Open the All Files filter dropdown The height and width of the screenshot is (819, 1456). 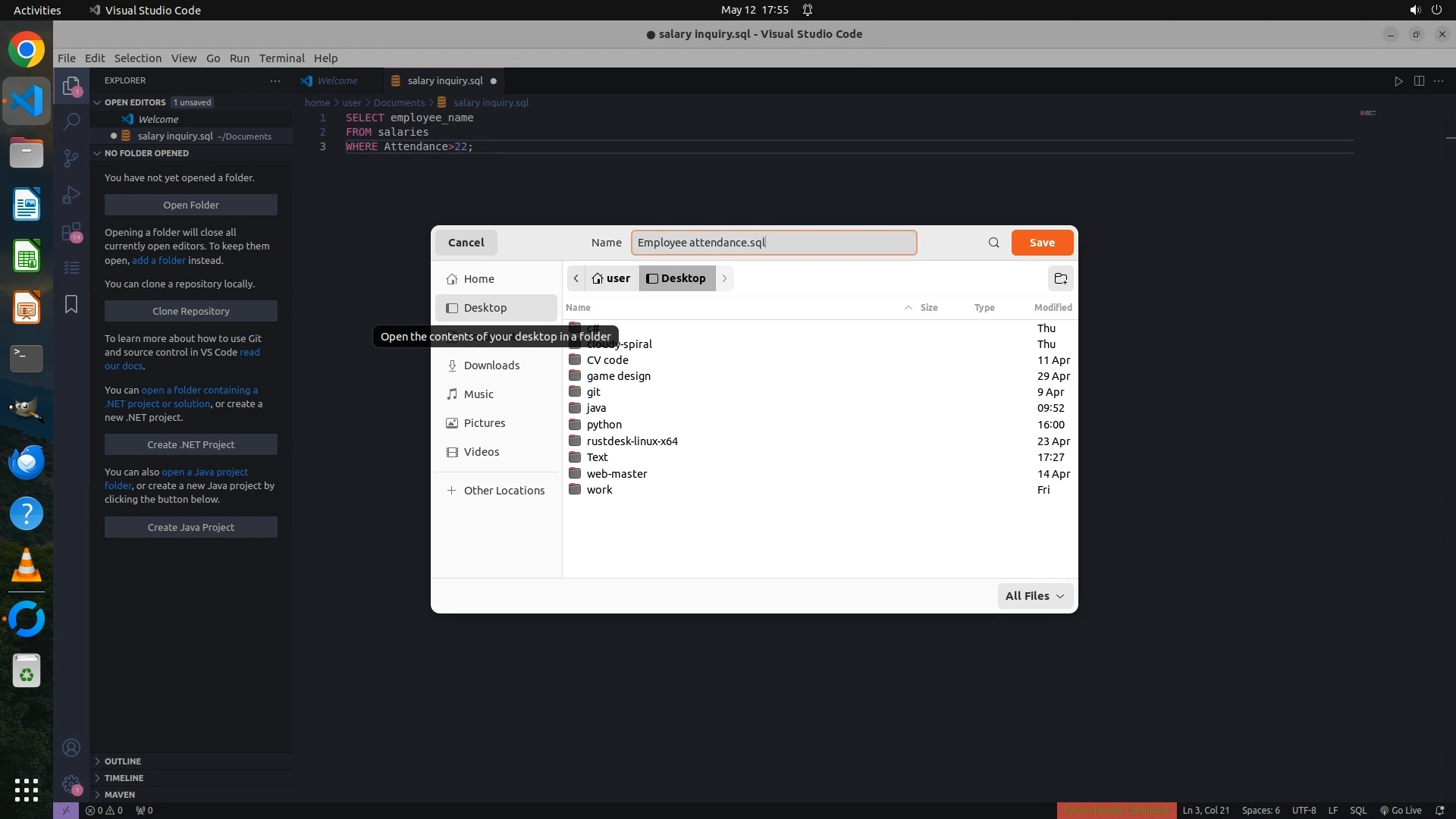[1034, 596]
